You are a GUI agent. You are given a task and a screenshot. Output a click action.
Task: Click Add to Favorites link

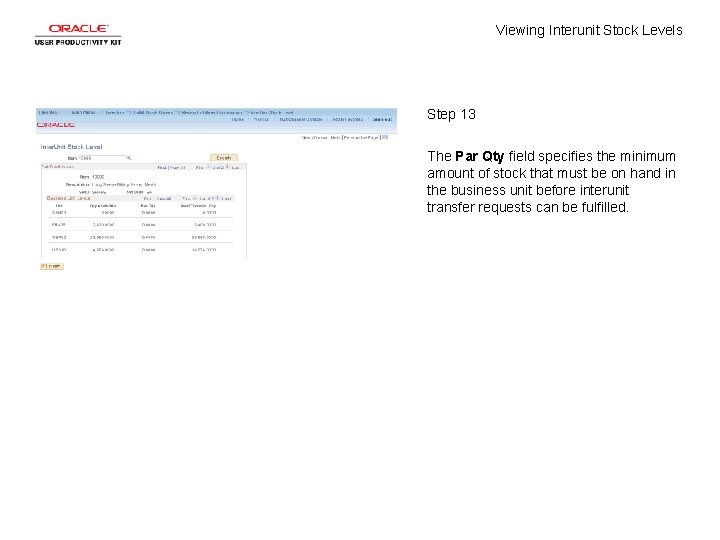pyautogui.click(x=348, y=119)
